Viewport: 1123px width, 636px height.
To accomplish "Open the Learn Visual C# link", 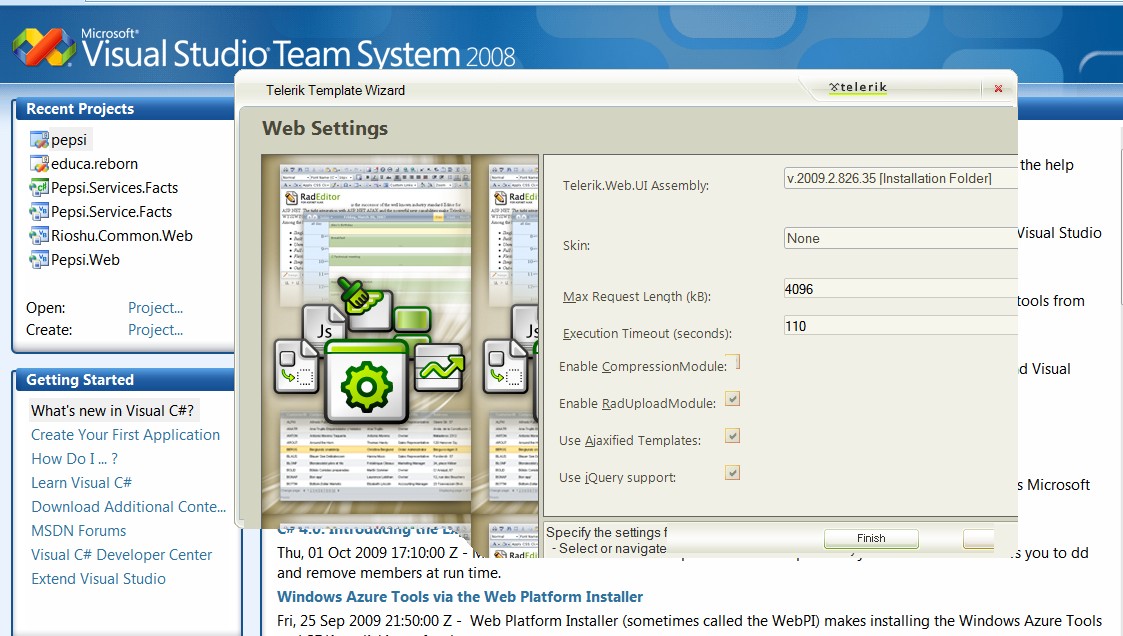I will (82, 483).
